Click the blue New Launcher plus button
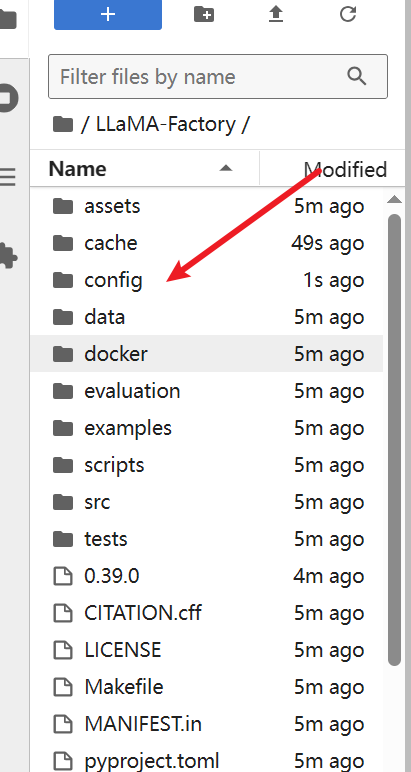The height and width of the screenshot is (772, 411). click(108, 14)
